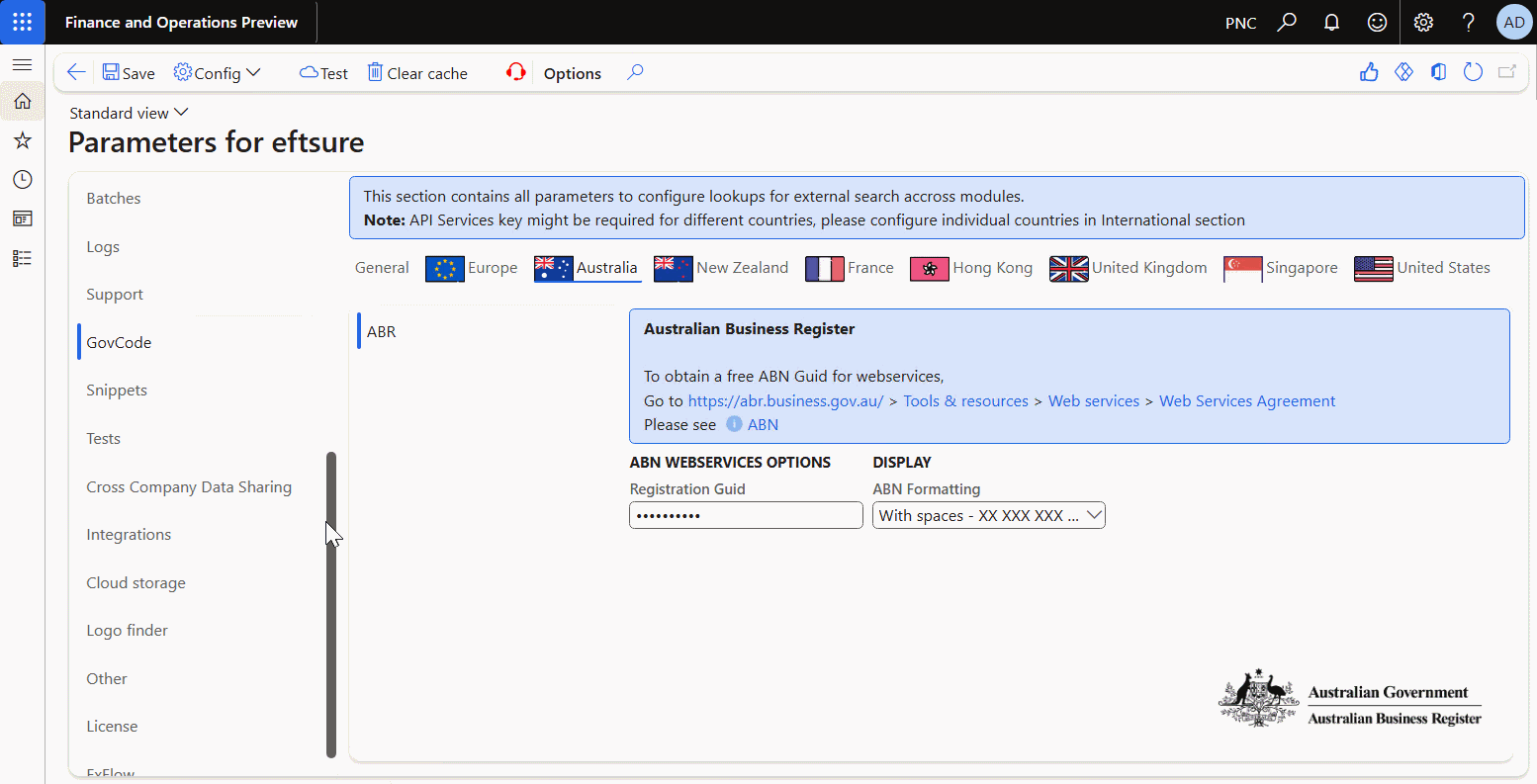The width and height of the screenshot is (1537, 784).
Task: Open the AD user account avatar
Action: 1514,22
